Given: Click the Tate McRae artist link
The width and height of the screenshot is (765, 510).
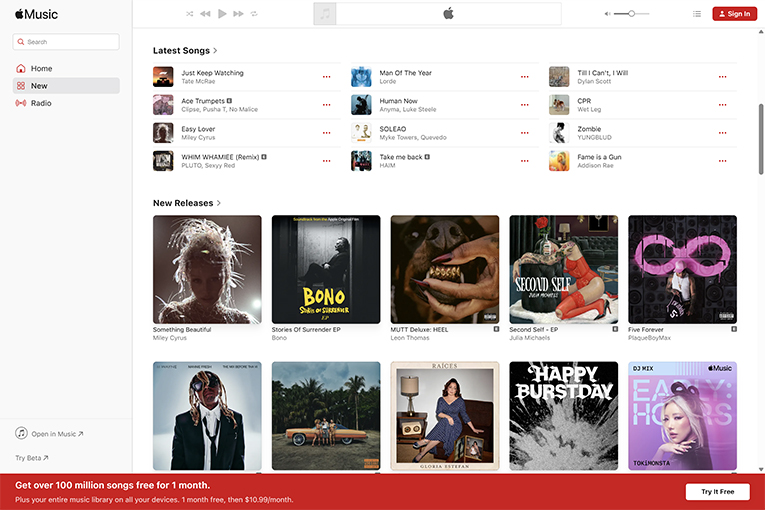Looking at the screenshot, I should (198, 82).
